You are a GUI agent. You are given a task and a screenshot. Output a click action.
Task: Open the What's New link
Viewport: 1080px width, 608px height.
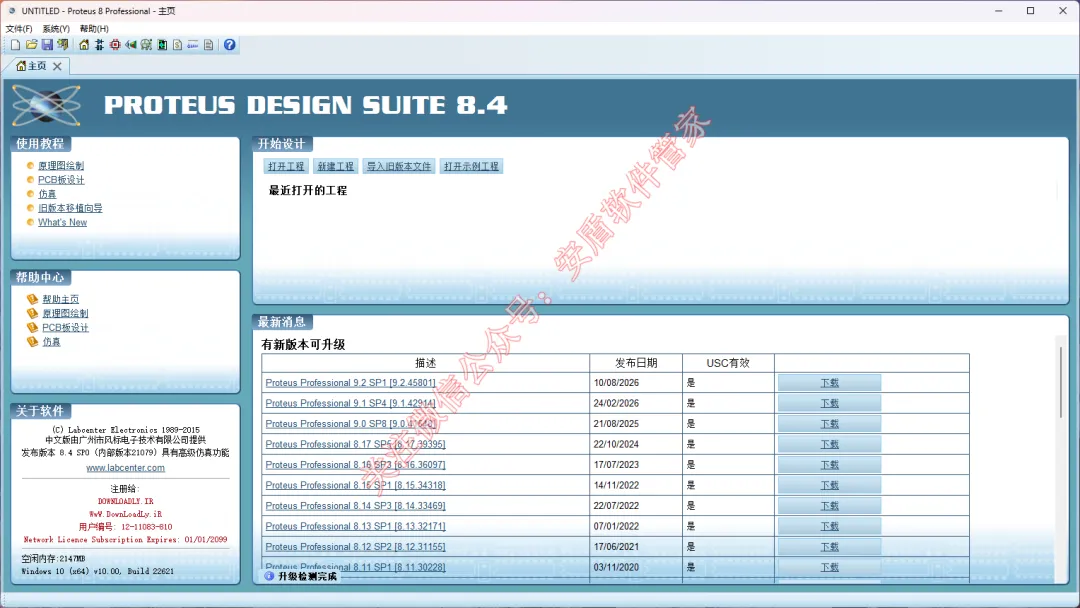pyautogui.click(x=63, y=222)
